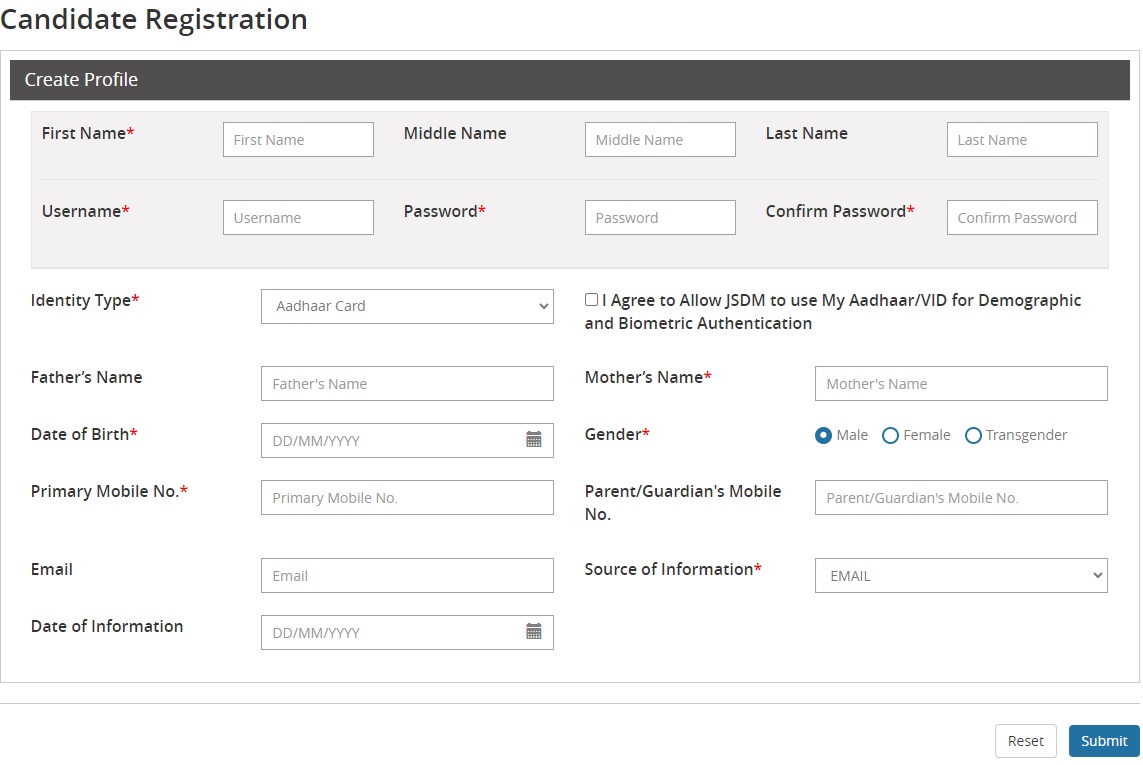The image size is (1143, 765).
Task: Expand the Source of Information dropdown
Action: pos(960,575)
